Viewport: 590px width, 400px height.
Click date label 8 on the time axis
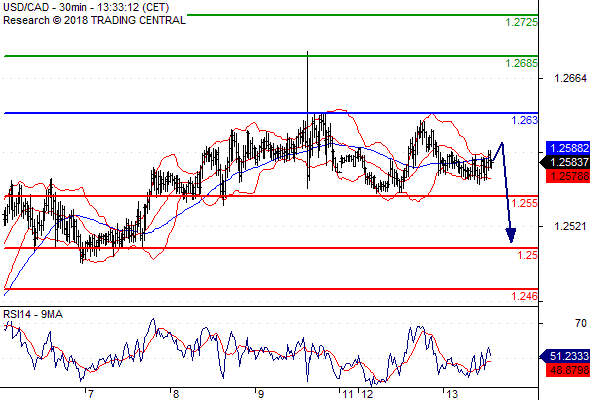(x=176, y=394)
